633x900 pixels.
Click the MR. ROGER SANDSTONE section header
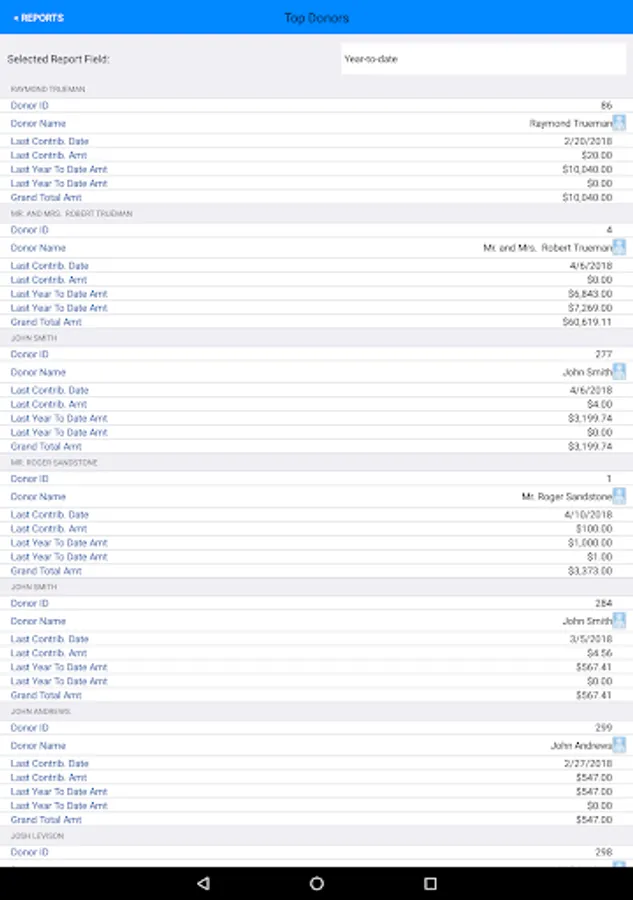click(x=54, y=463)
